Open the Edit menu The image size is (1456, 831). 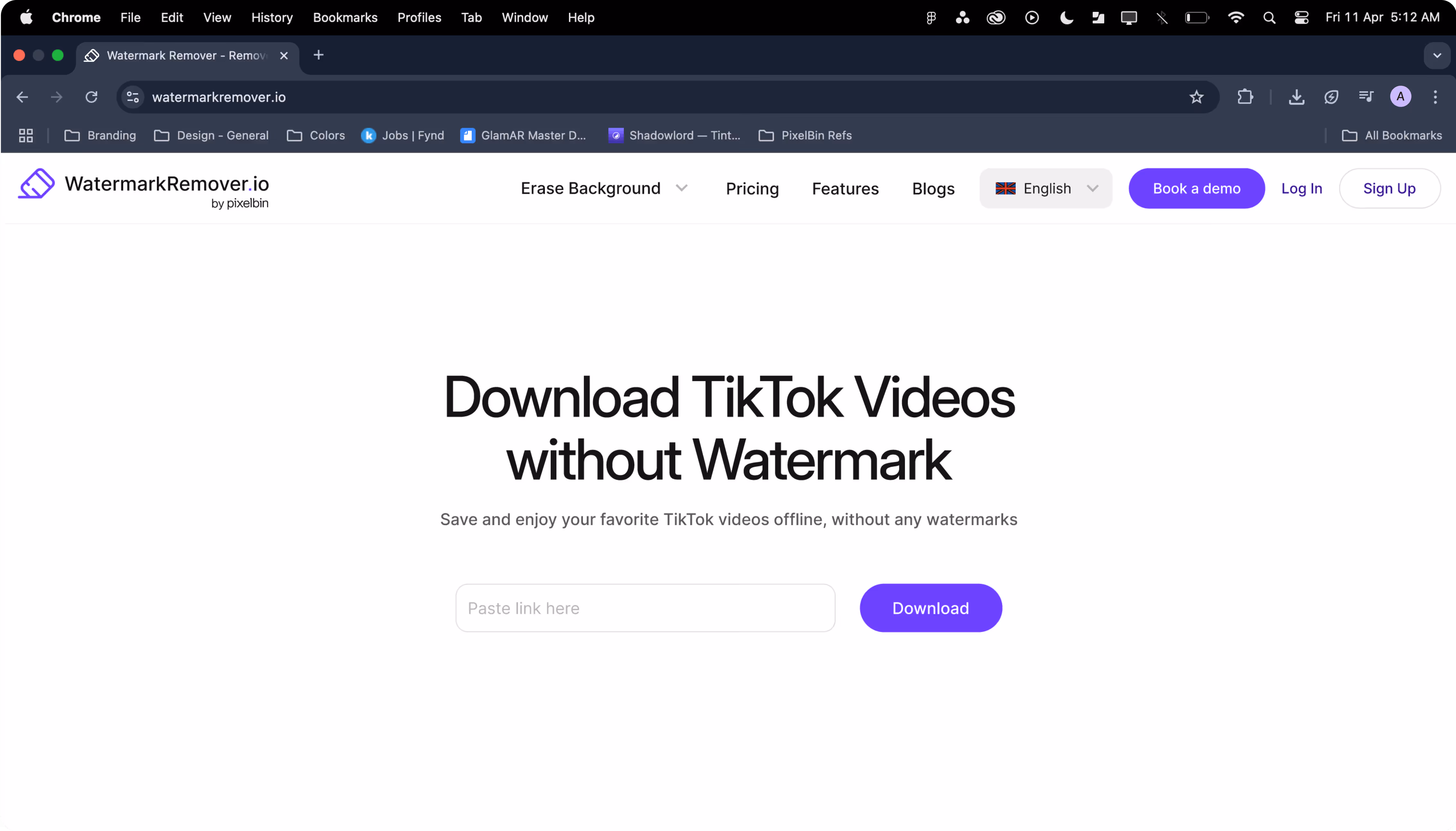[x=172, y=18]
